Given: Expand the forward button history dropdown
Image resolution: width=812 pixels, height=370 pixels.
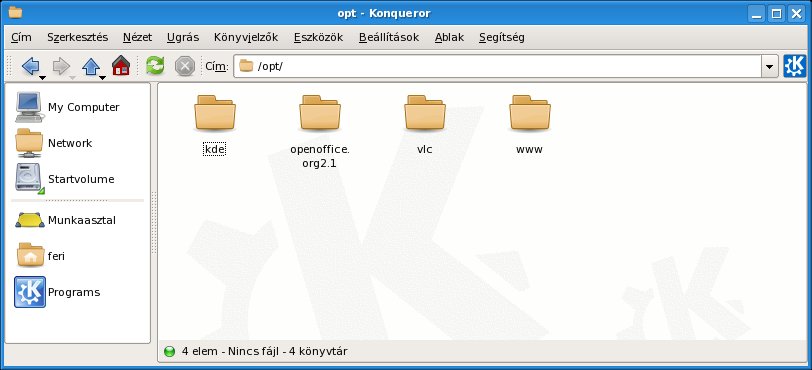Looking at the screenshot, I should (72, 78).
